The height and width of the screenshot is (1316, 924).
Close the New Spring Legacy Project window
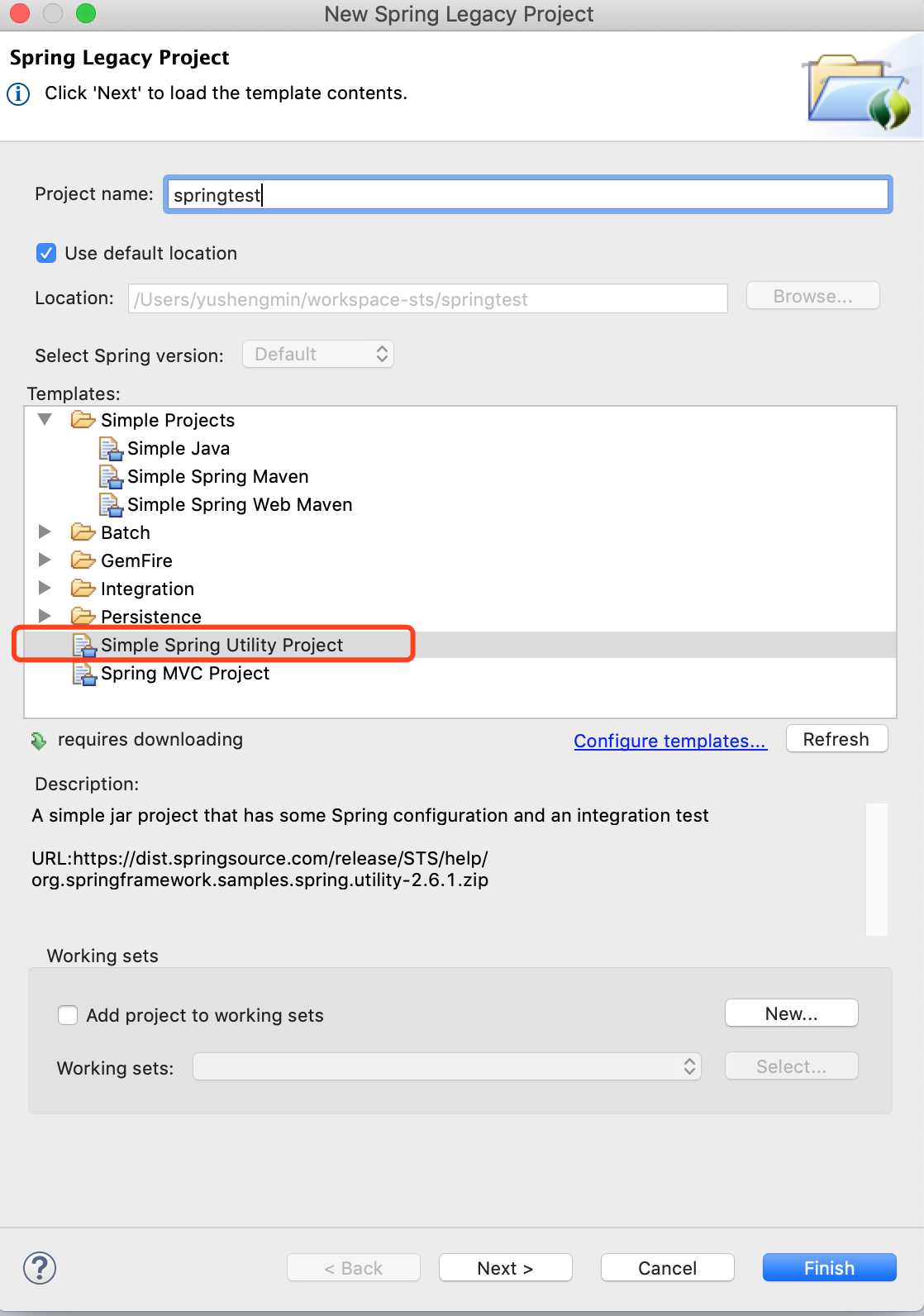pos(20,13)
